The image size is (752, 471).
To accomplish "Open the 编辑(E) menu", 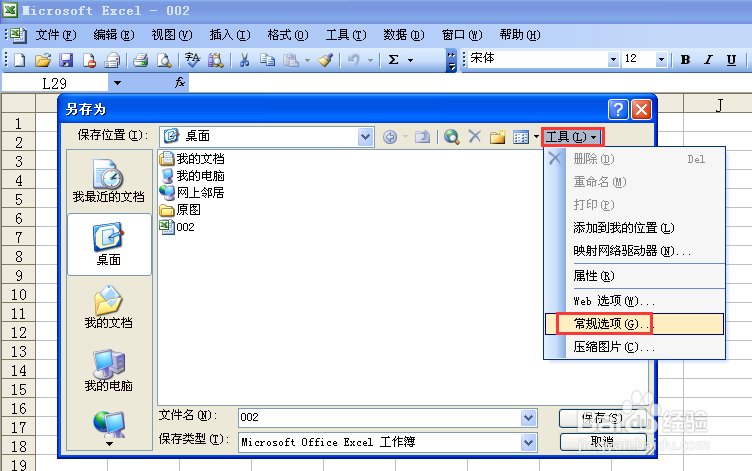I will coord(114,35).
